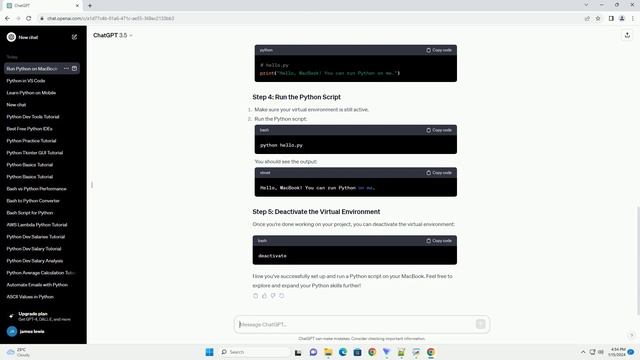Click the browser address bar
This screenshot has height=360, width=640.
(310, 18)
